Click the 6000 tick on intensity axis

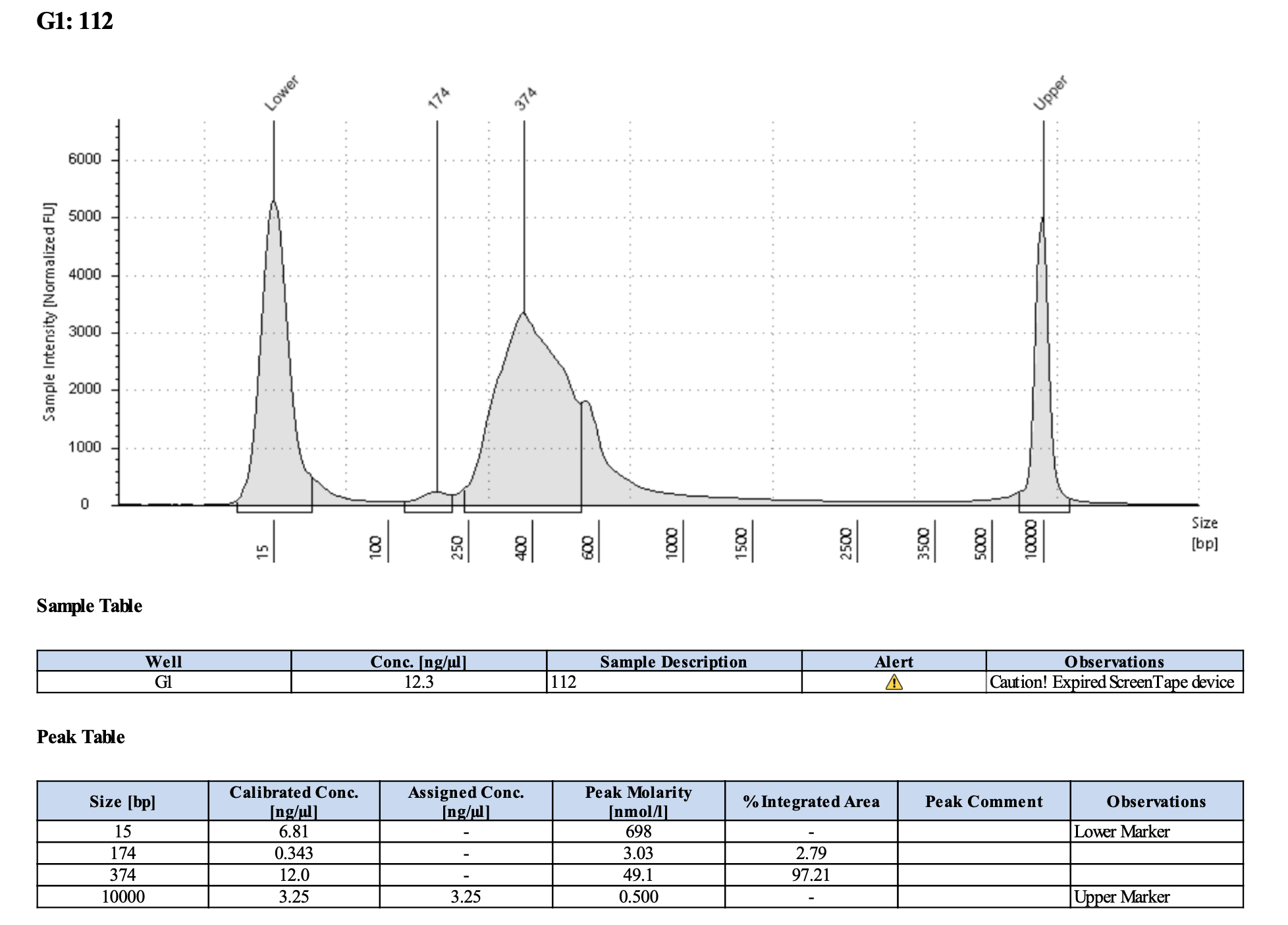[85, 159]
